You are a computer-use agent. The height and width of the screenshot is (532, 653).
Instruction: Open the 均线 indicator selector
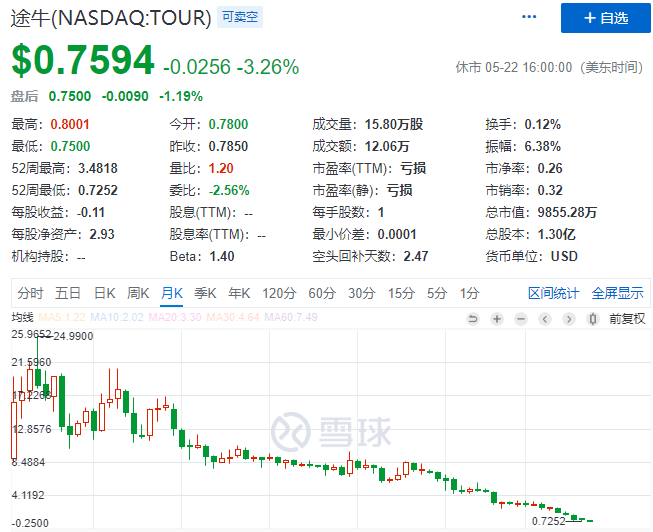(x=22, y=318)
